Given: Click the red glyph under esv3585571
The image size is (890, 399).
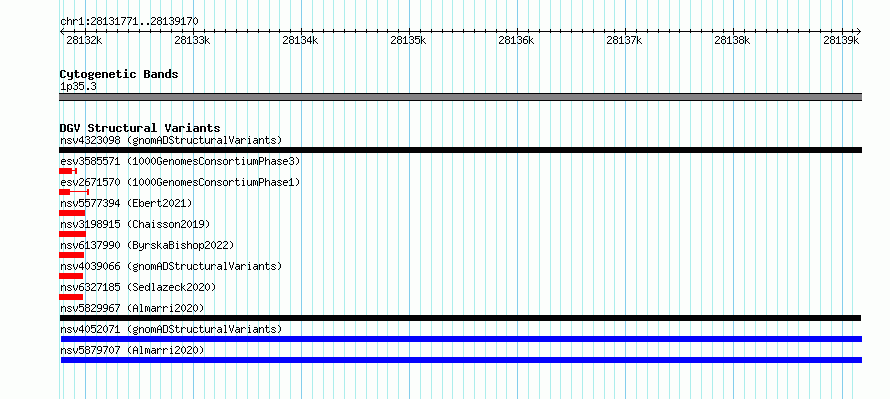Looking at the screenshot, I should 68,171.
